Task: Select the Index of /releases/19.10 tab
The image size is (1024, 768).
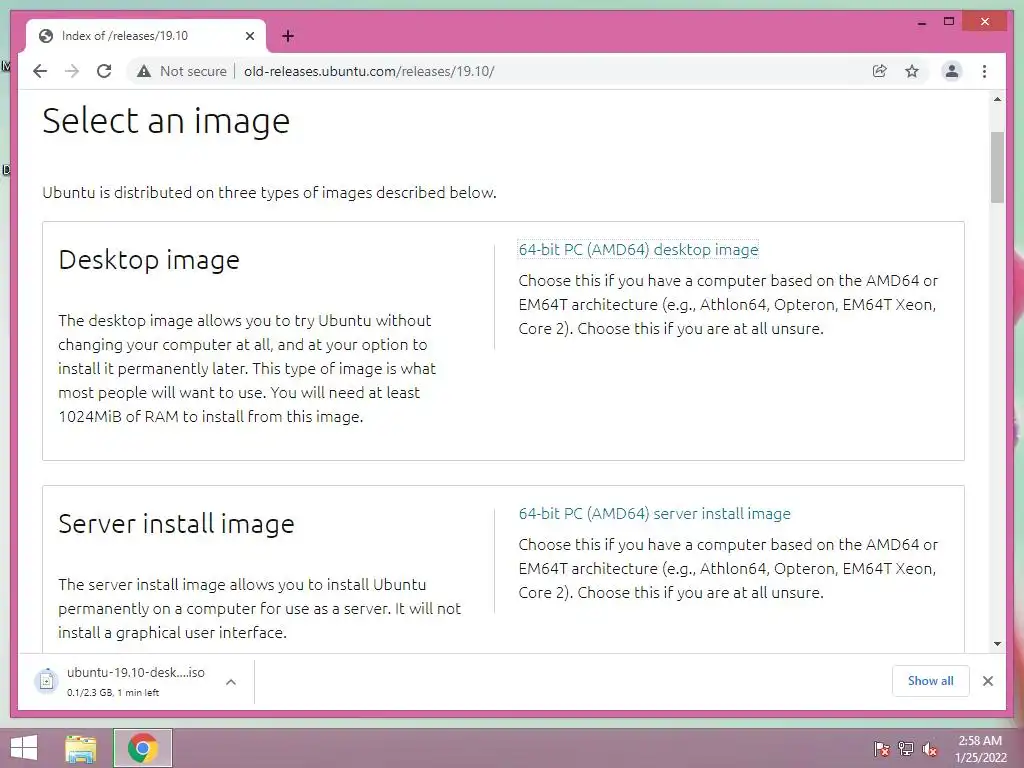Action: pos(146,36)
